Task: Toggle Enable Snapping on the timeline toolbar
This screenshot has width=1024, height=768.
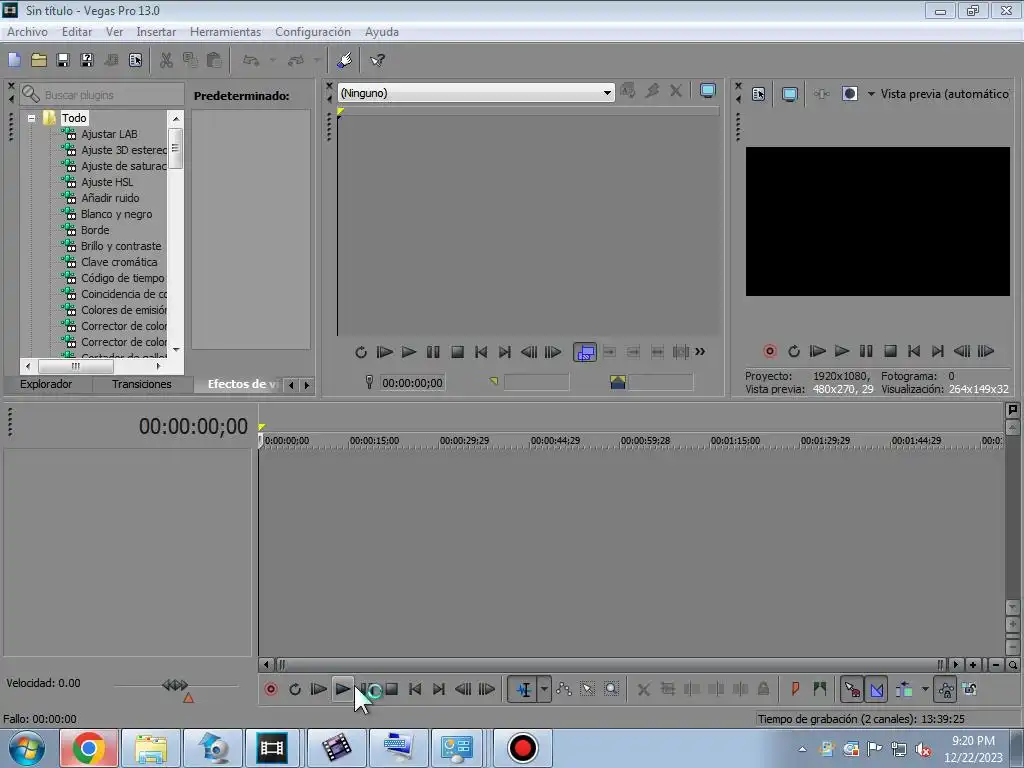Action: [x=852, y=689]
